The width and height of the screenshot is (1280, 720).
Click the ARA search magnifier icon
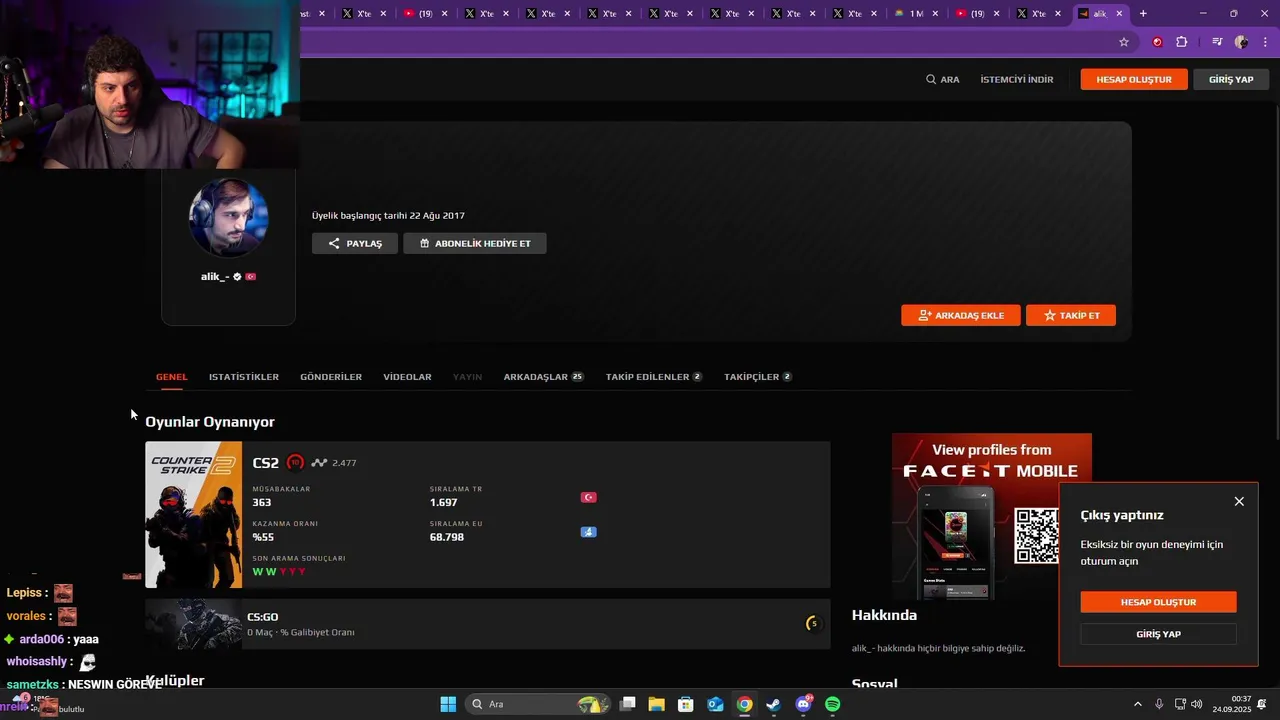click(931, 79)
